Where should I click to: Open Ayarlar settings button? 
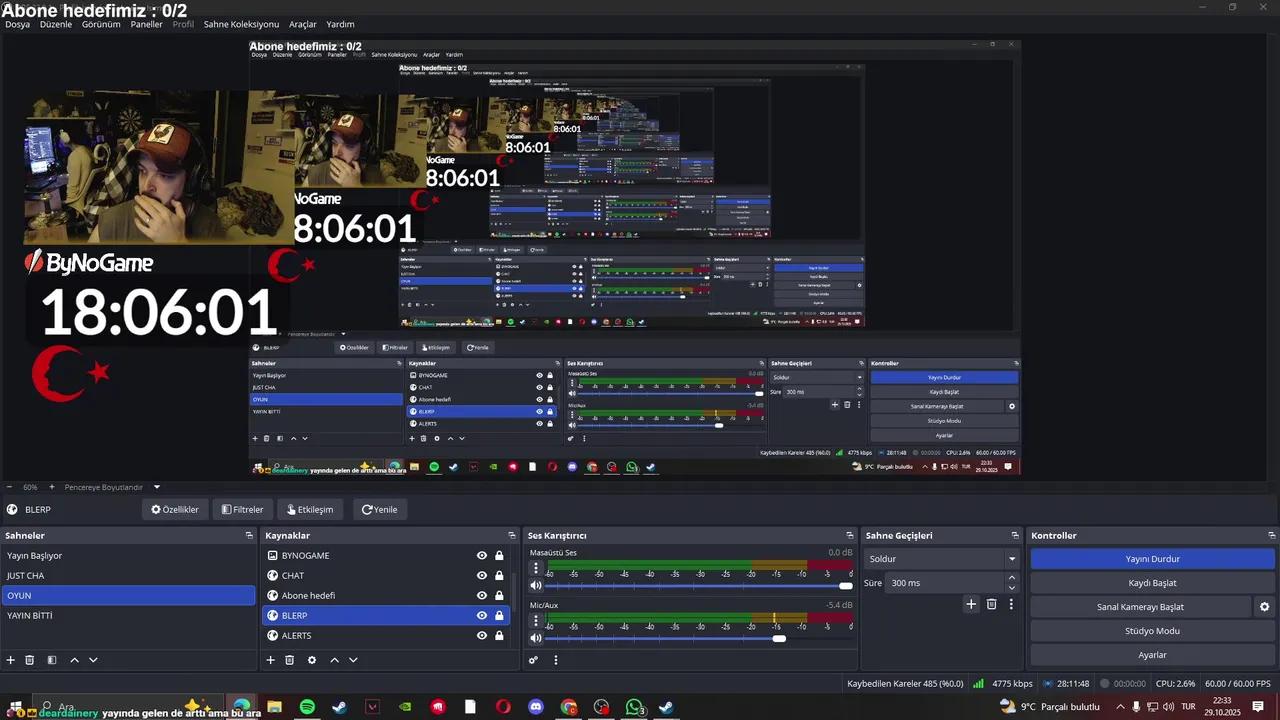[1152, 655]
